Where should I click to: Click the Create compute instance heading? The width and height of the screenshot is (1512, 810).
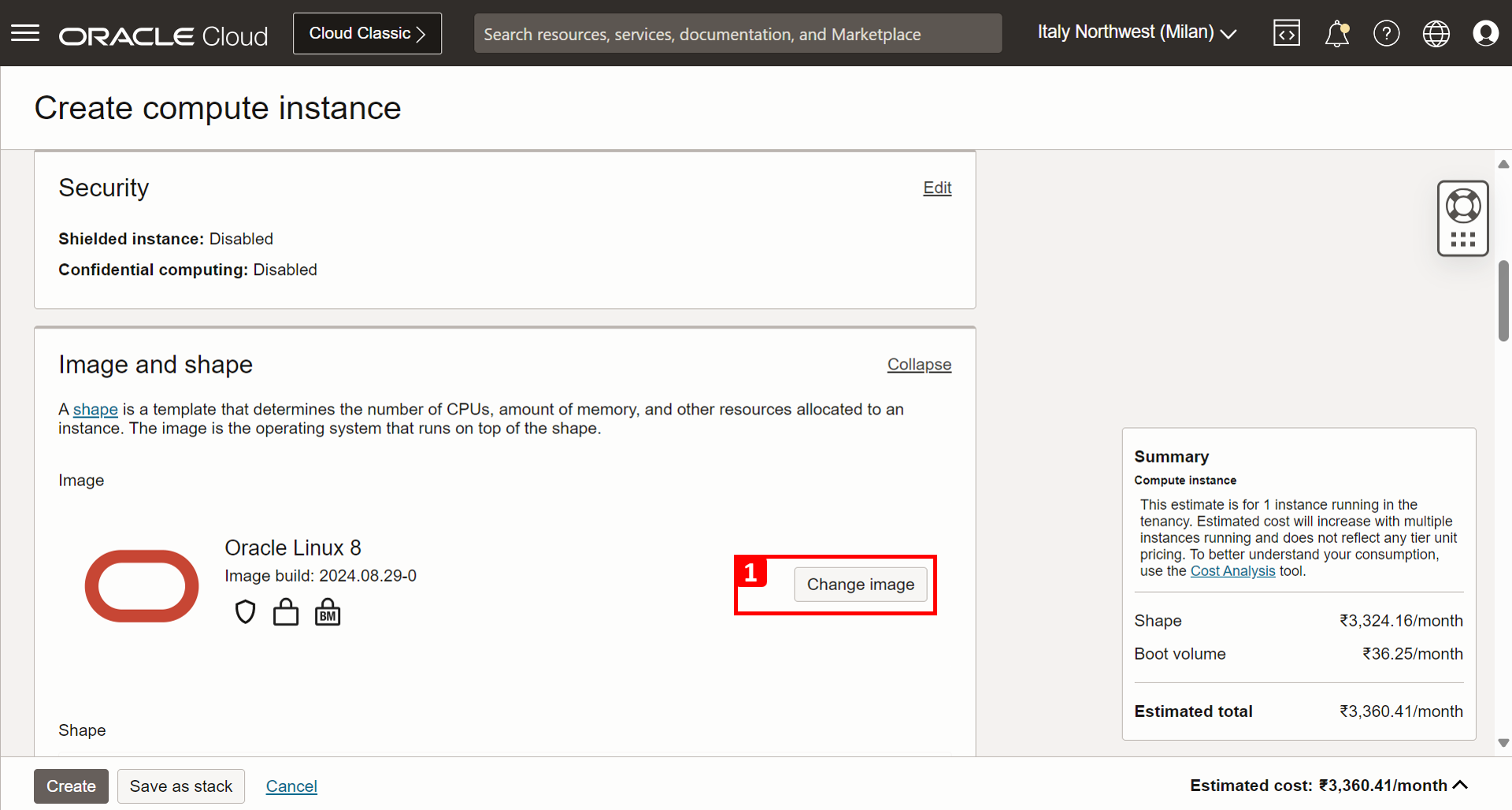(218, 108)
